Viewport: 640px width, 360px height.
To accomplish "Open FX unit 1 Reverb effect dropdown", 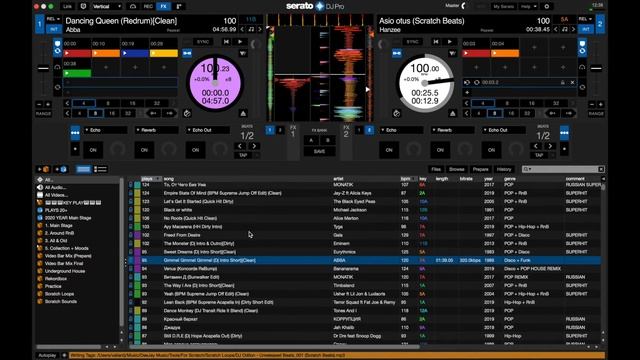I will click(157, 130).
